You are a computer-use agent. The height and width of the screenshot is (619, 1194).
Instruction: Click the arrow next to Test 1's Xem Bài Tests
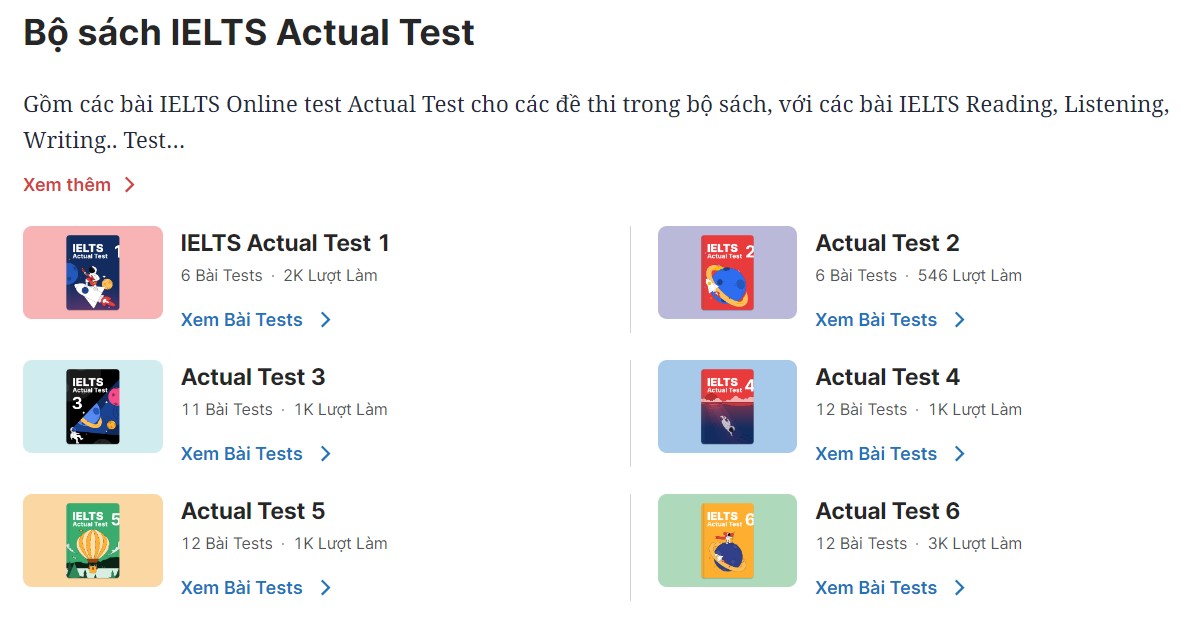[x=326, y=320]
